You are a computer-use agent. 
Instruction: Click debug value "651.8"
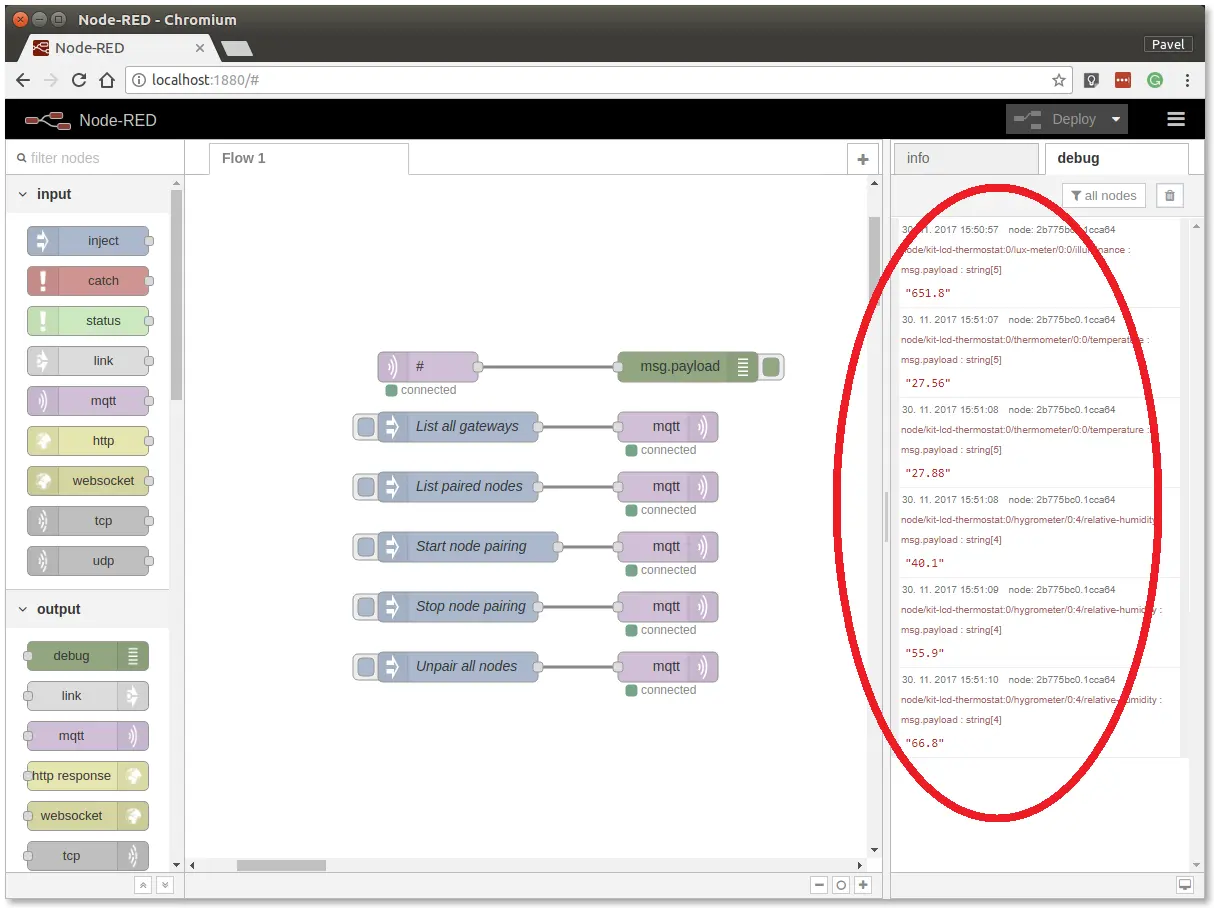click(x=928, y=293)
